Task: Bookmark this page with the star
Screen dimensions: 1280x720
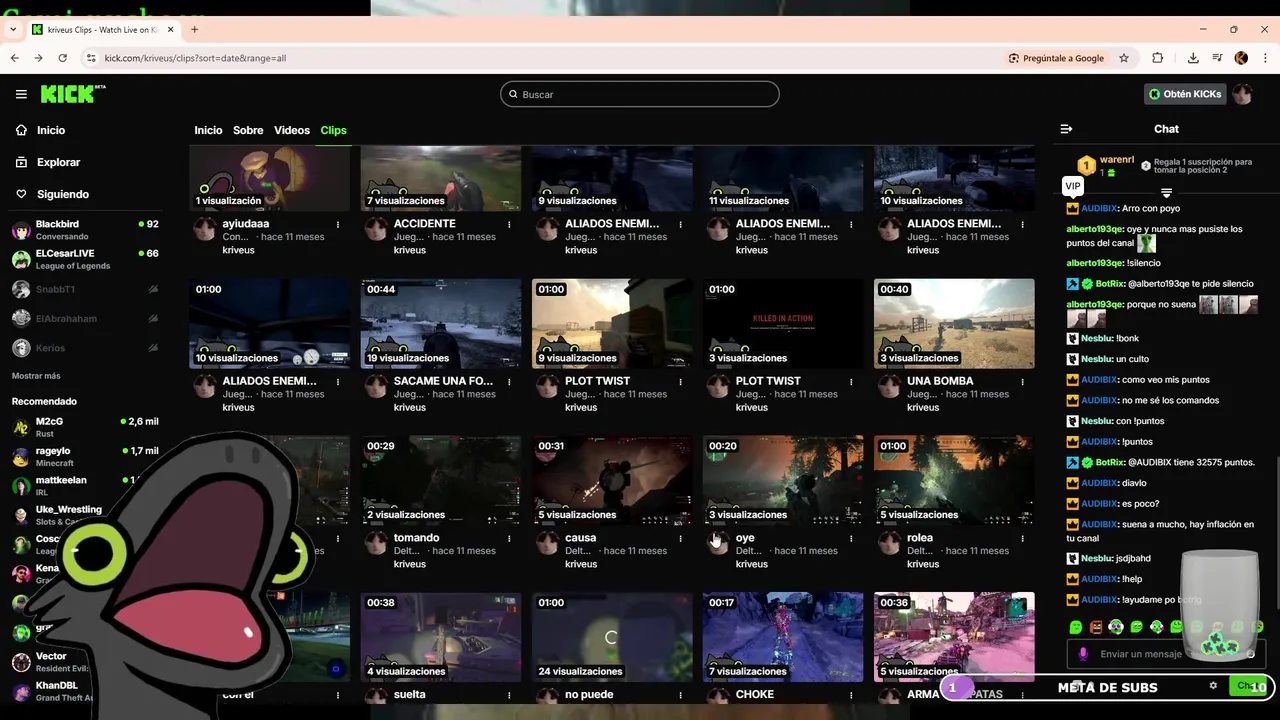Action: (x=1124, y=58)
